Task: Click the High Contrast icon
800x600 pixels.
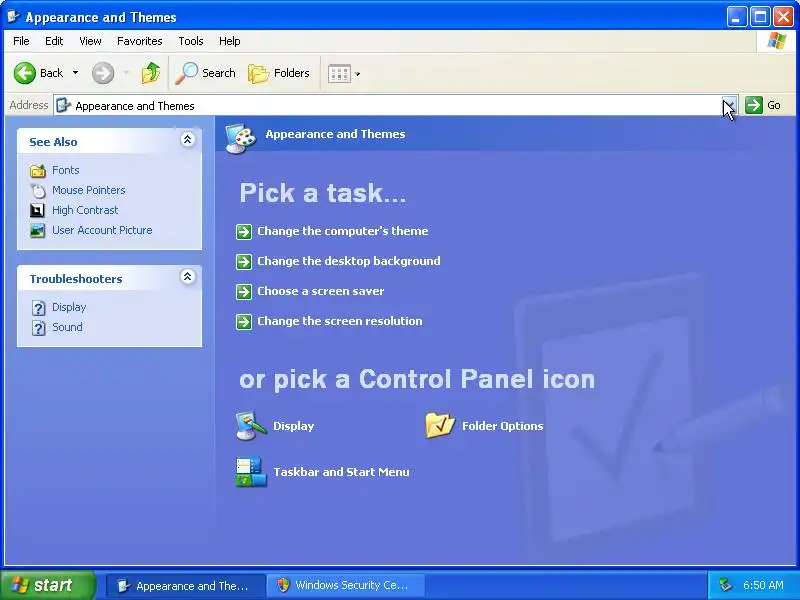Action: [38, 210]
